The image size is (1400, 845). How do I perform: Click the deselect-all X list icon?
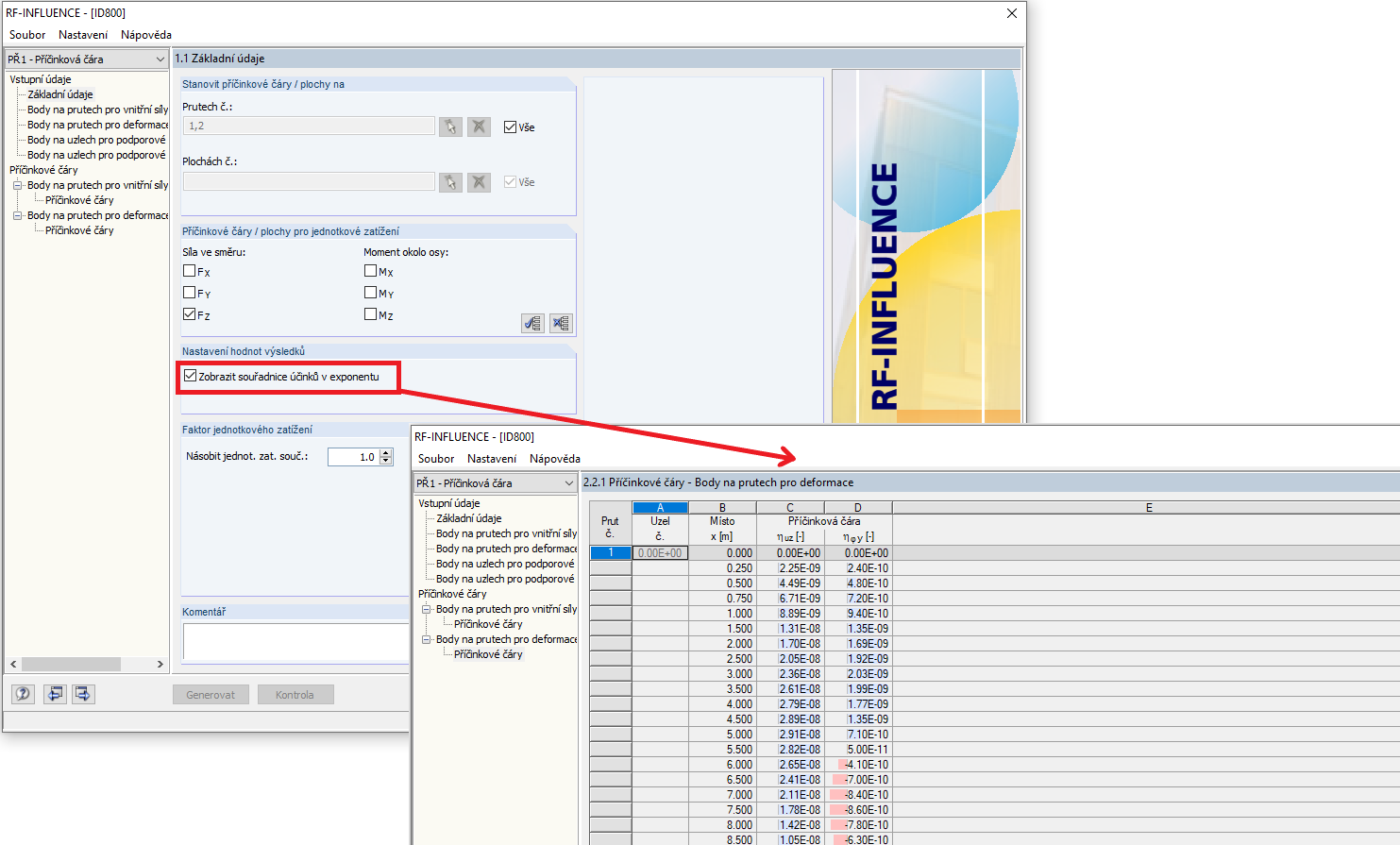(x=561, y=323)
